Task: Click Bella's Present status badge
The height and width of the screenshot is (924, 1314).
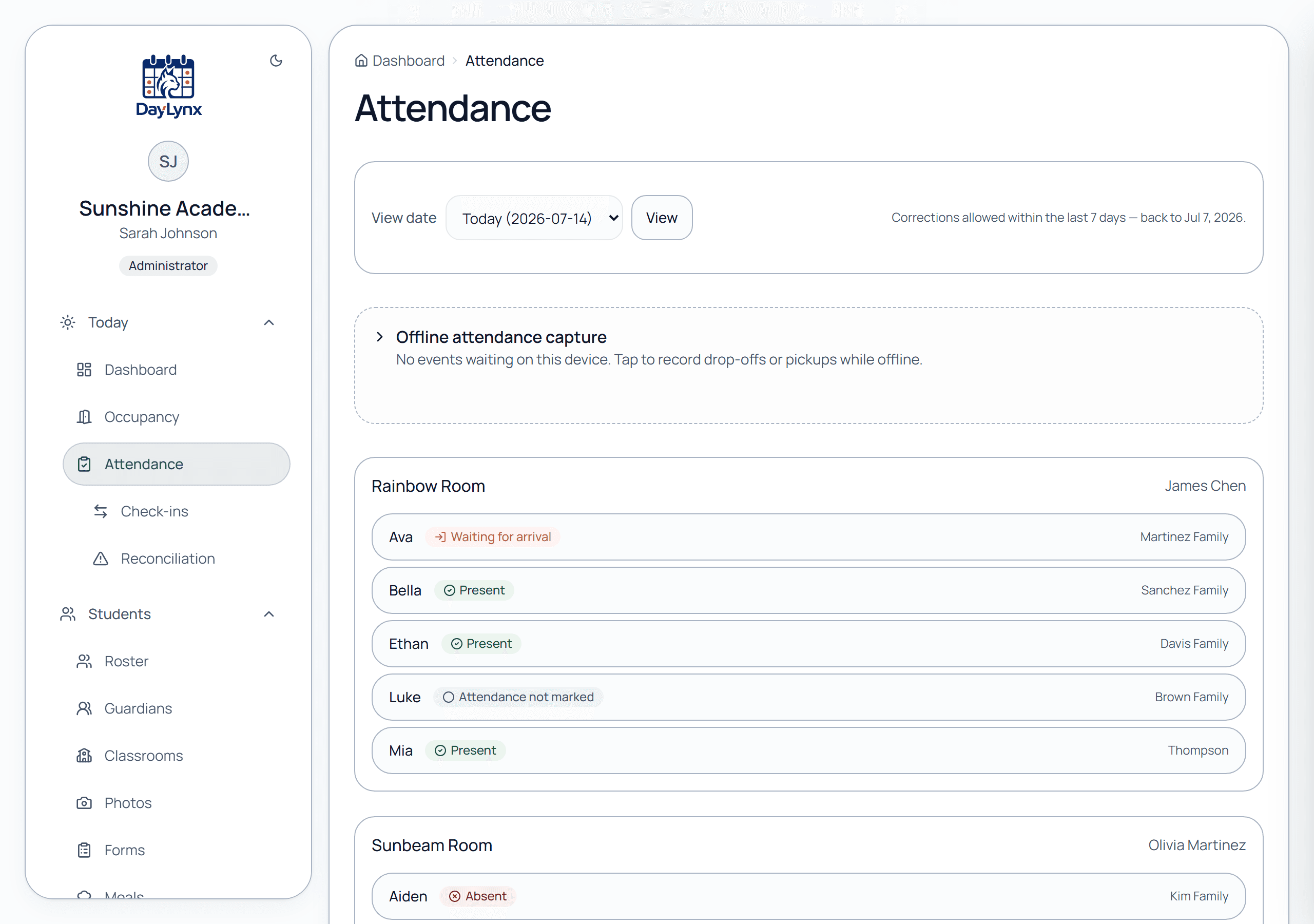Action: pos(474,590)
